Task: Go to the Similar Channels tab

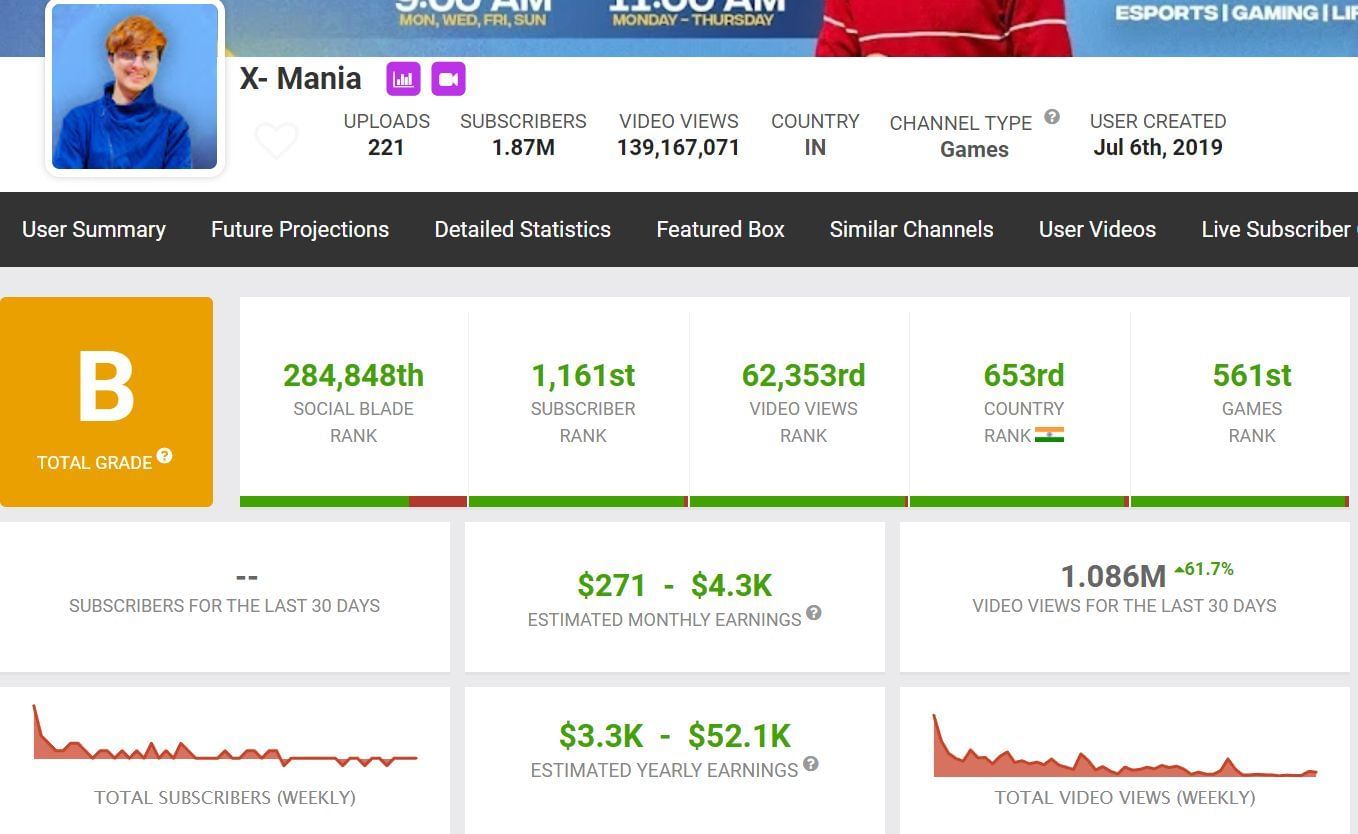Action: point(911,229)
